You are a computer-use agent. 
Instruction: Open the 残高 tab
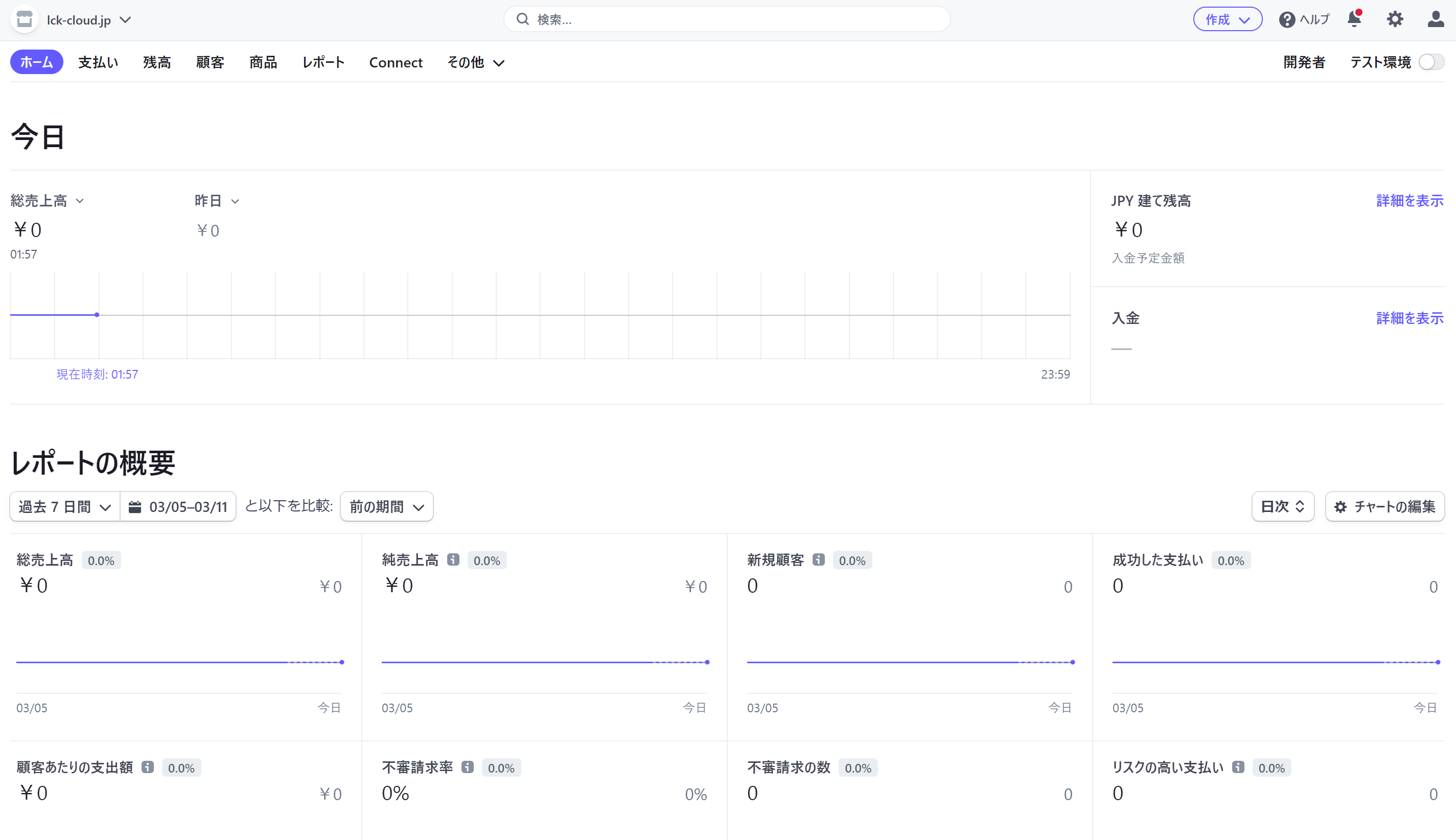pos(157,62)
